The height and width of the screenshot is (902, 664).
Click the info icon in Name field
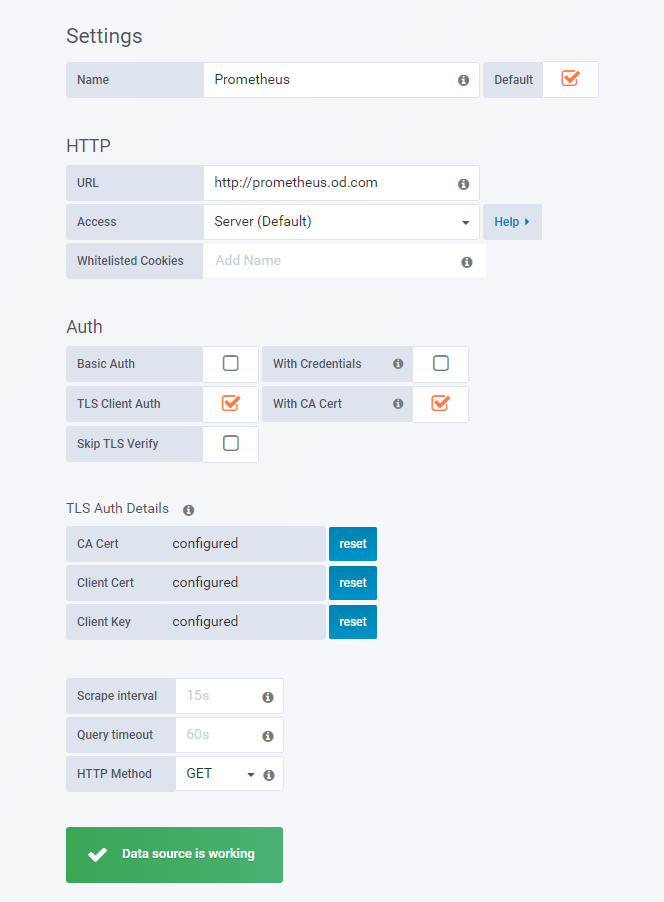[463, 81]
